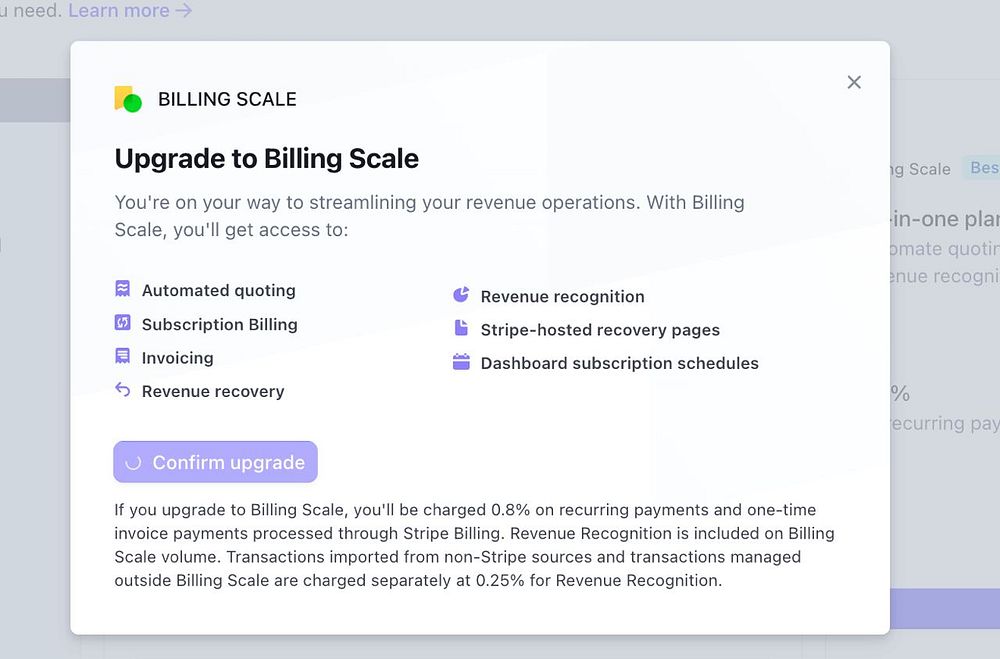
Task: Click the Subscription Billing icon
Action: pos(123,323)
